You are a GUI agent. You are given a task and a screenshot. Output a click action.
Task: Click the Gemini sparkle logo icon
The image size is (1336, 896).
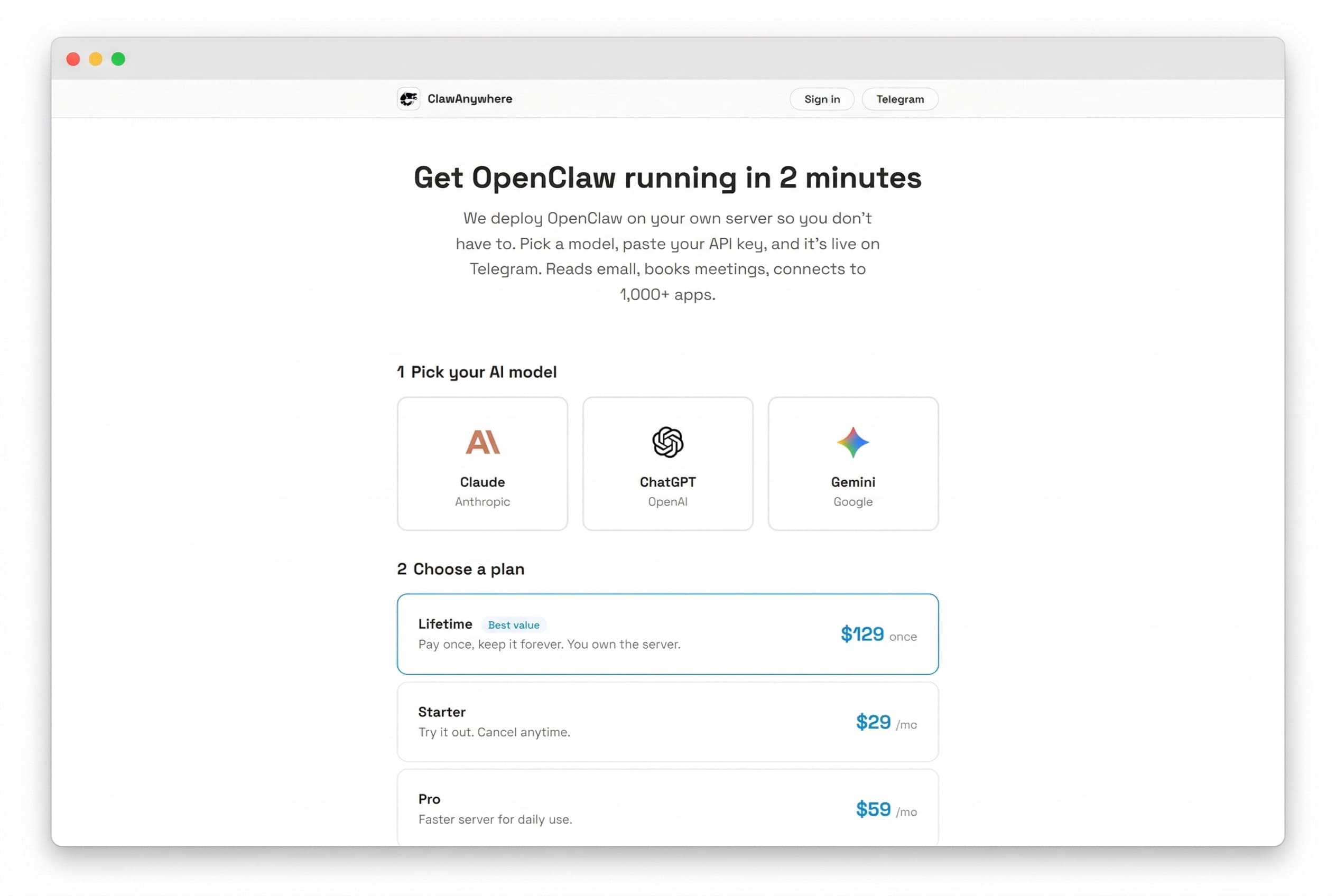(852, 442)
